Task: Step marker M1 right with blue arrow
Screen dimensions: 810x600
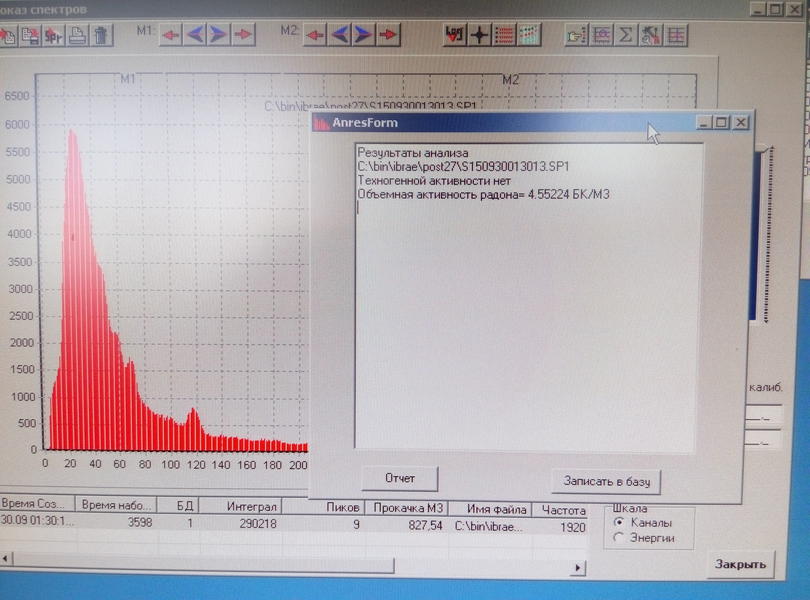Action: tap(219, 35)
